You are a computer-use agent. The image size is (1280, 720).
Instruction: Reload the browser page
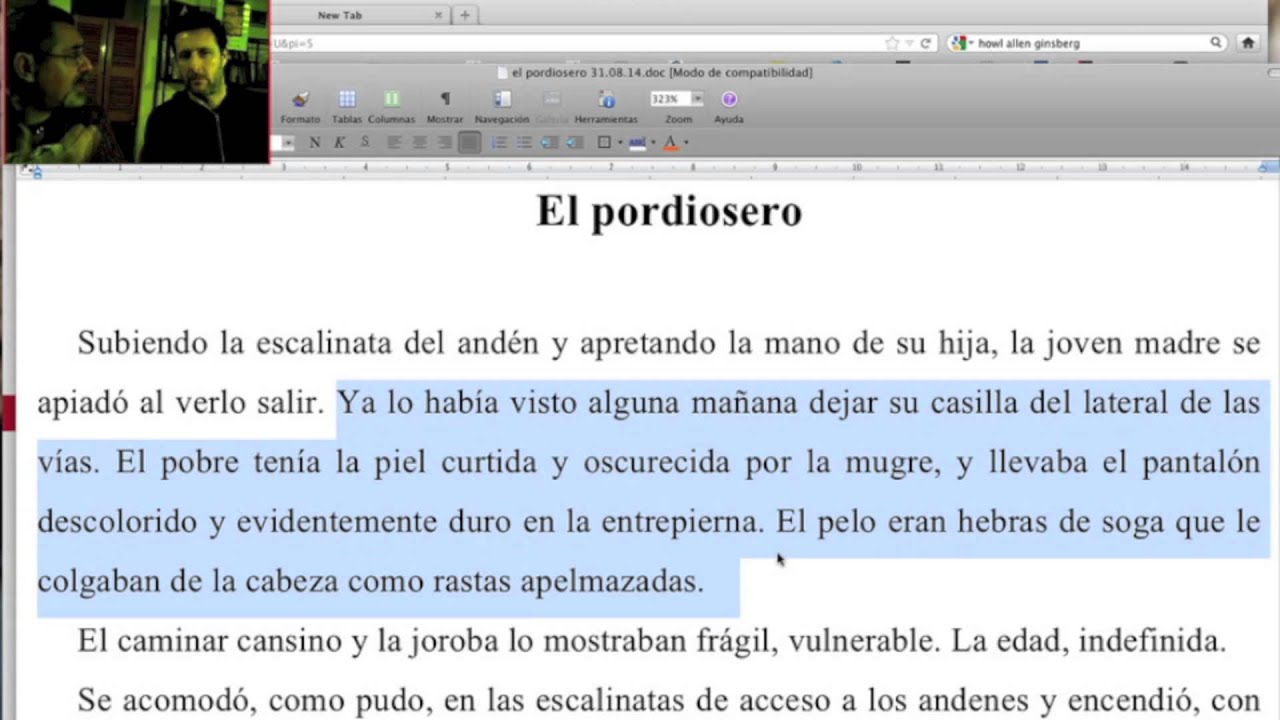tap(925, 44)
